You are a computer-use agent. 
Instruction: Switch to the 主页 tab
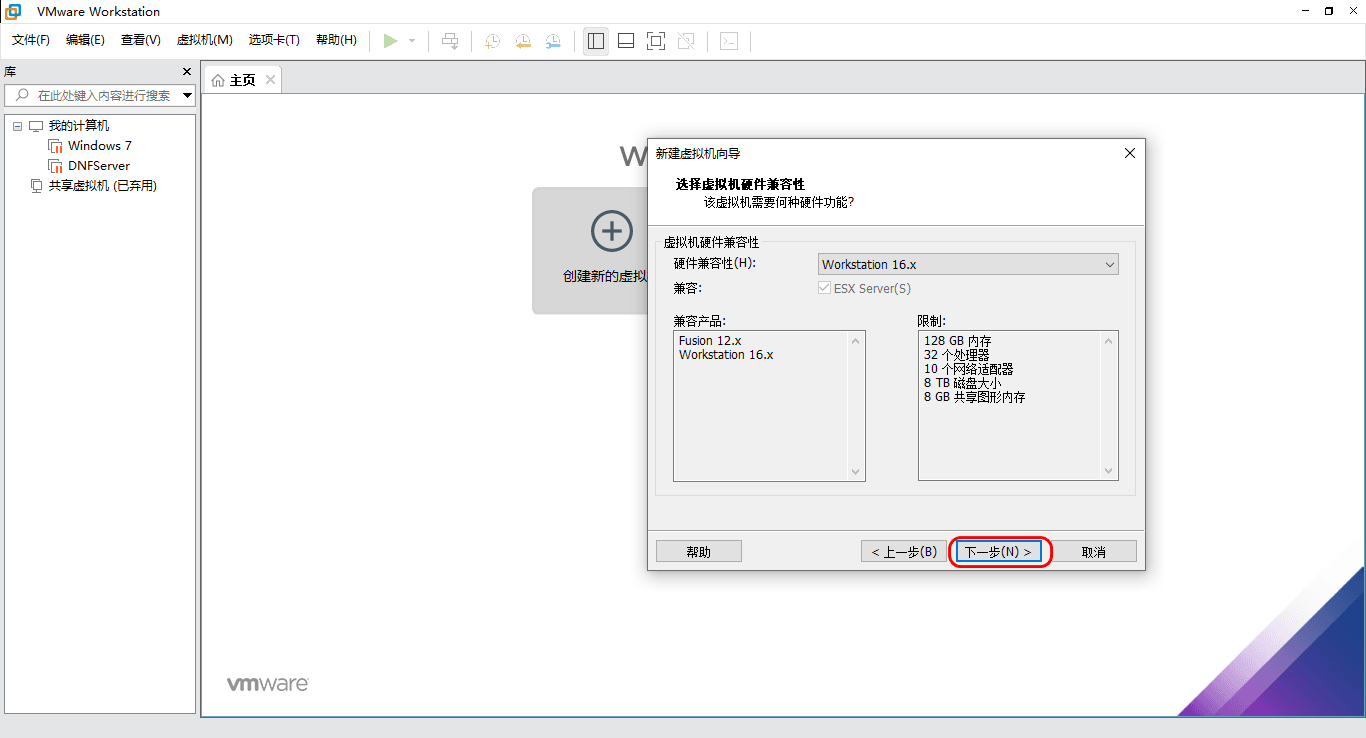click(243, 80)
